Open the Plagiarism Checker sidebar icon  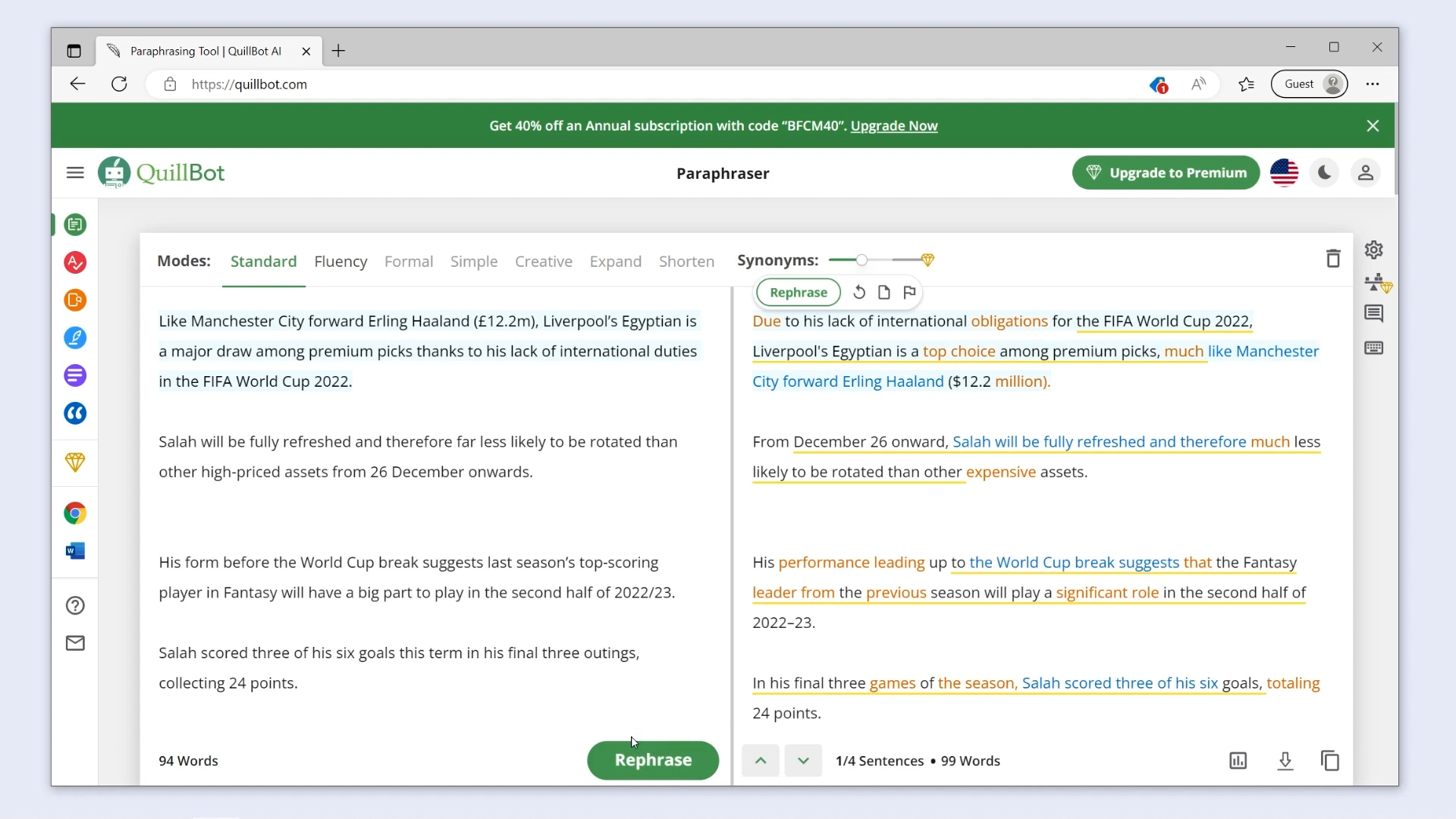pyautogui.click(x=75, y=300)
